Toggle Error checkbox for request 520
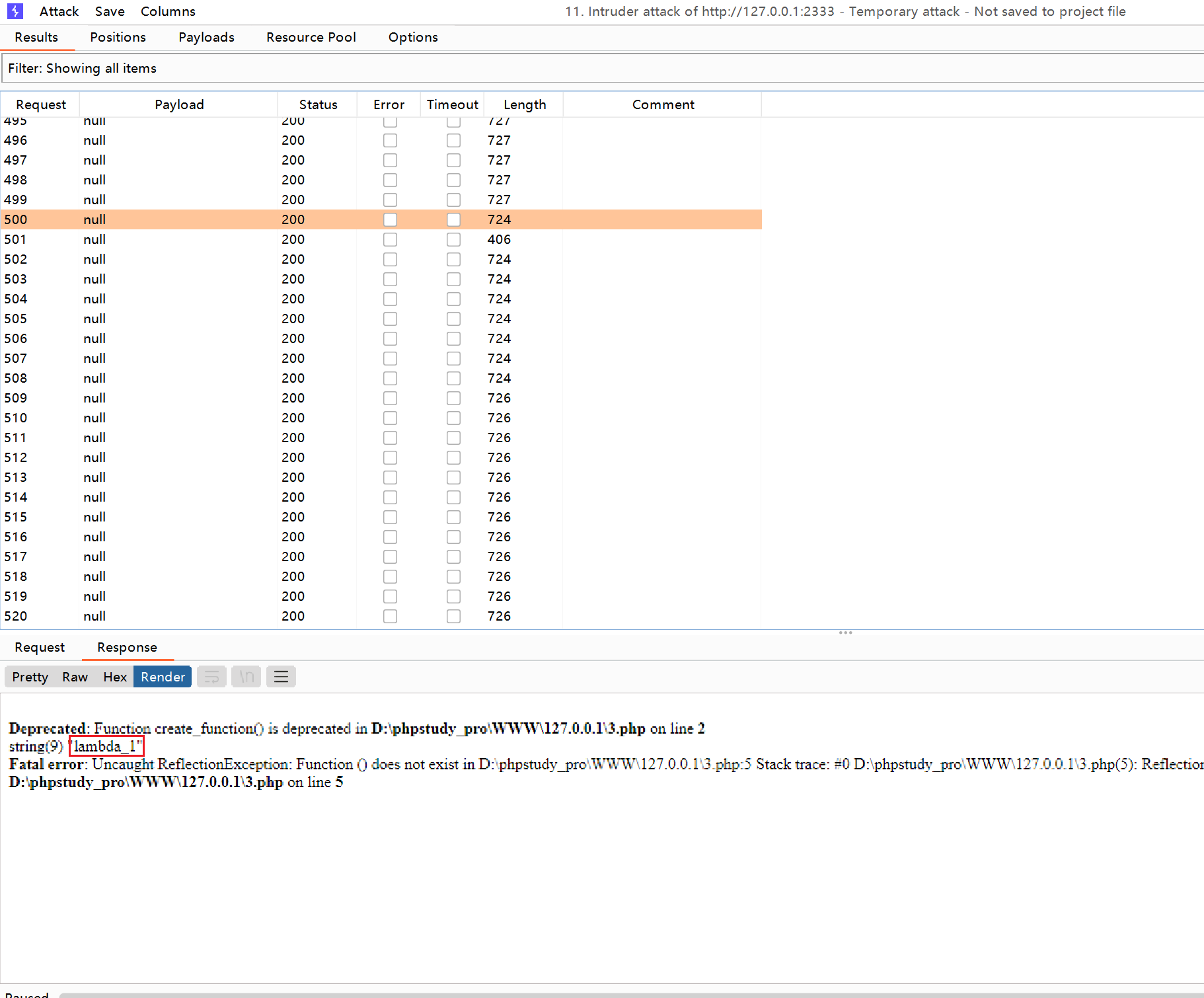1204x998 pixels. [391, 616]
